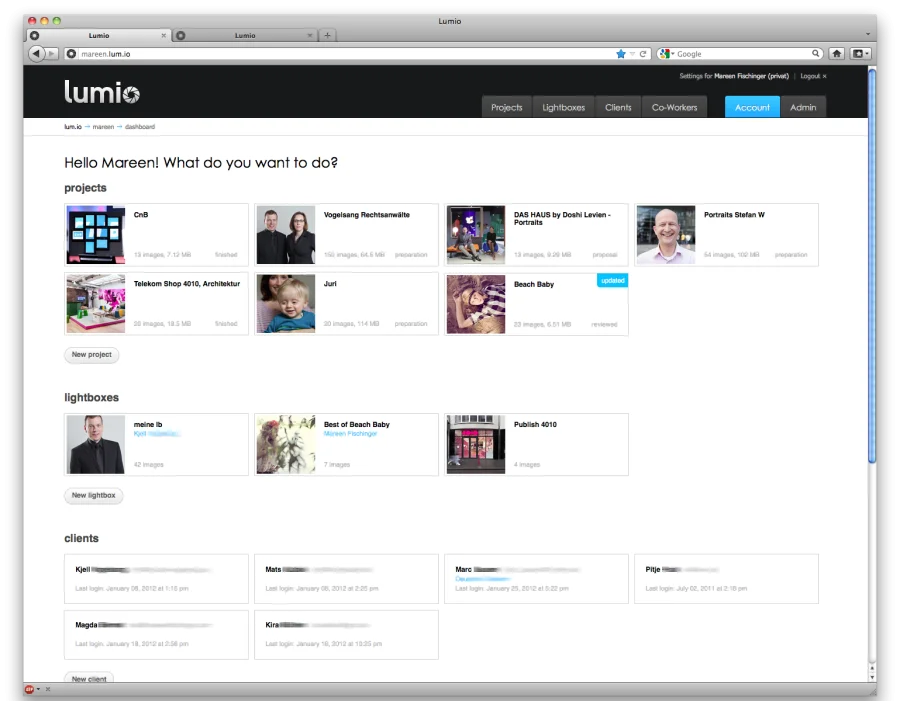900x701 pixels.
Task: Select the Co-Workers navigation tab
Action: tap(674, 107)
